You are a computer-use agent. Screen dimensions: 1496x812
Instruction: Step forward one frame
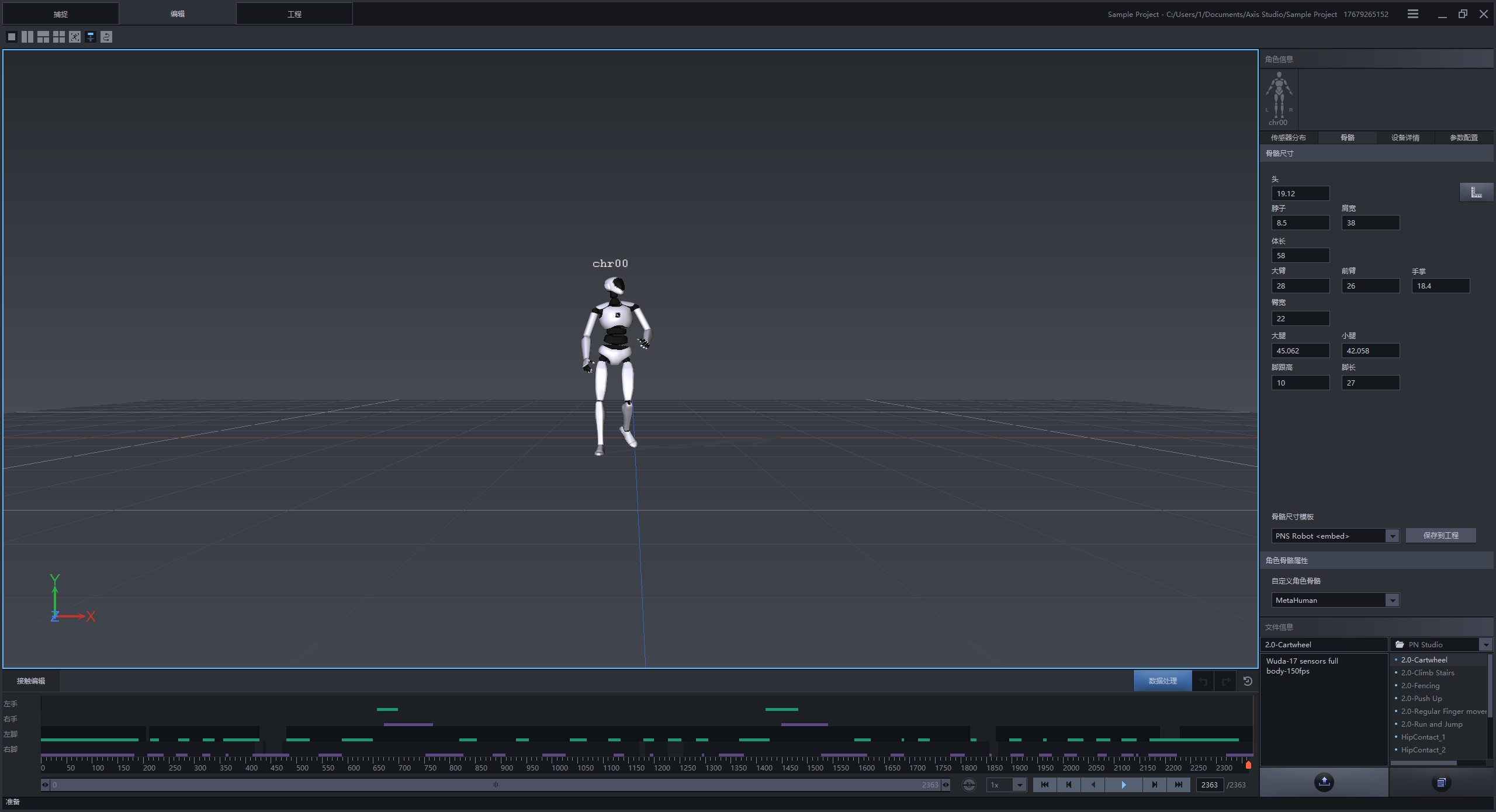[1154, 785]
